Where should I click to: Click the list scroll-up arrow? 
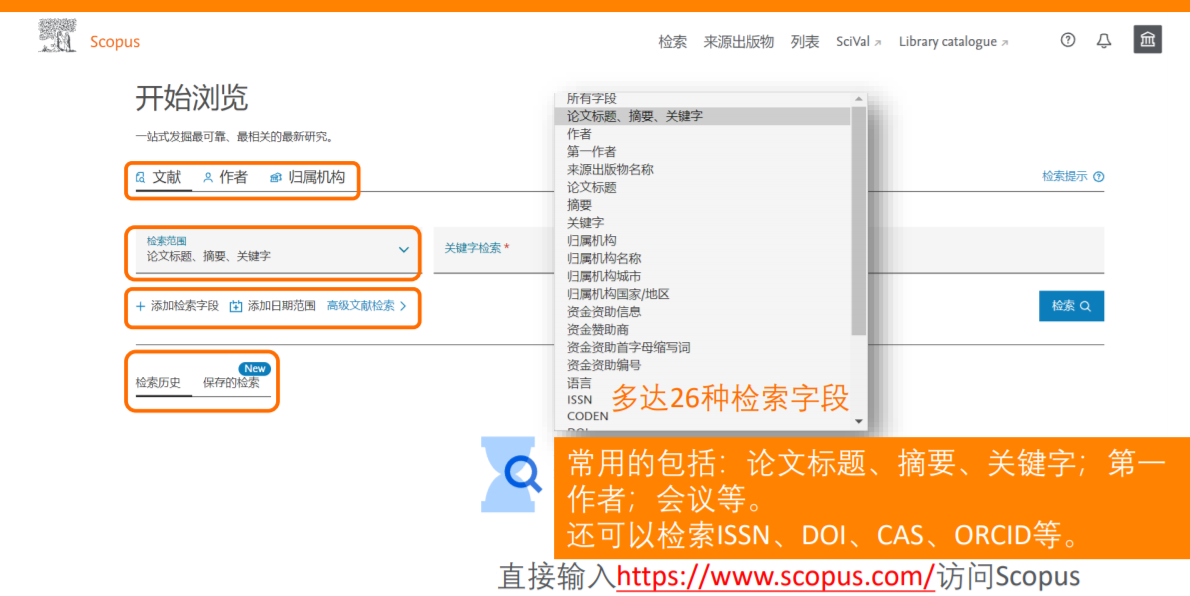coord(859,99)
